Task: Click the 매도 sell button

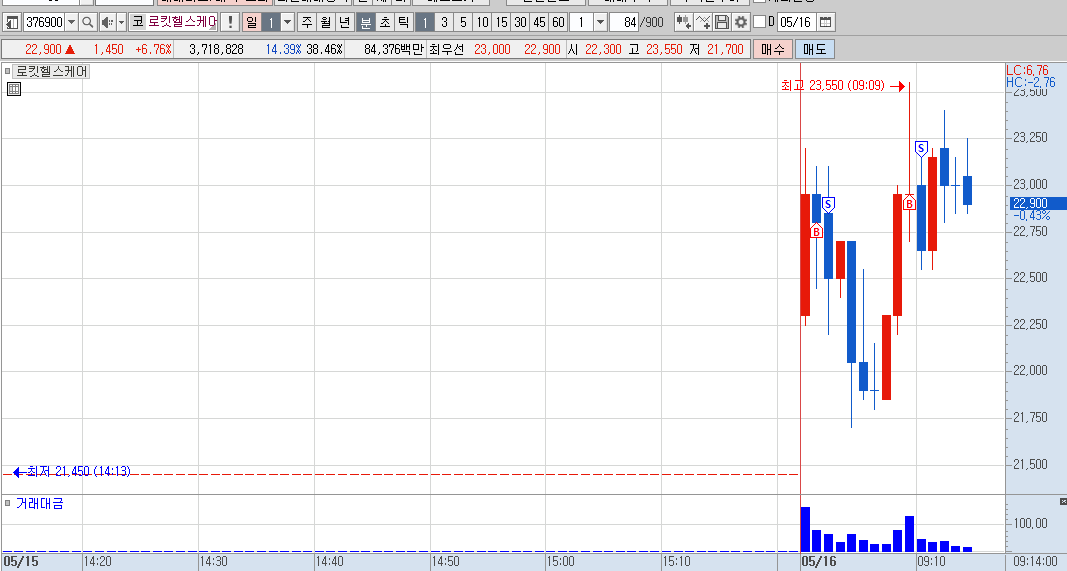Action: [815, 49]
